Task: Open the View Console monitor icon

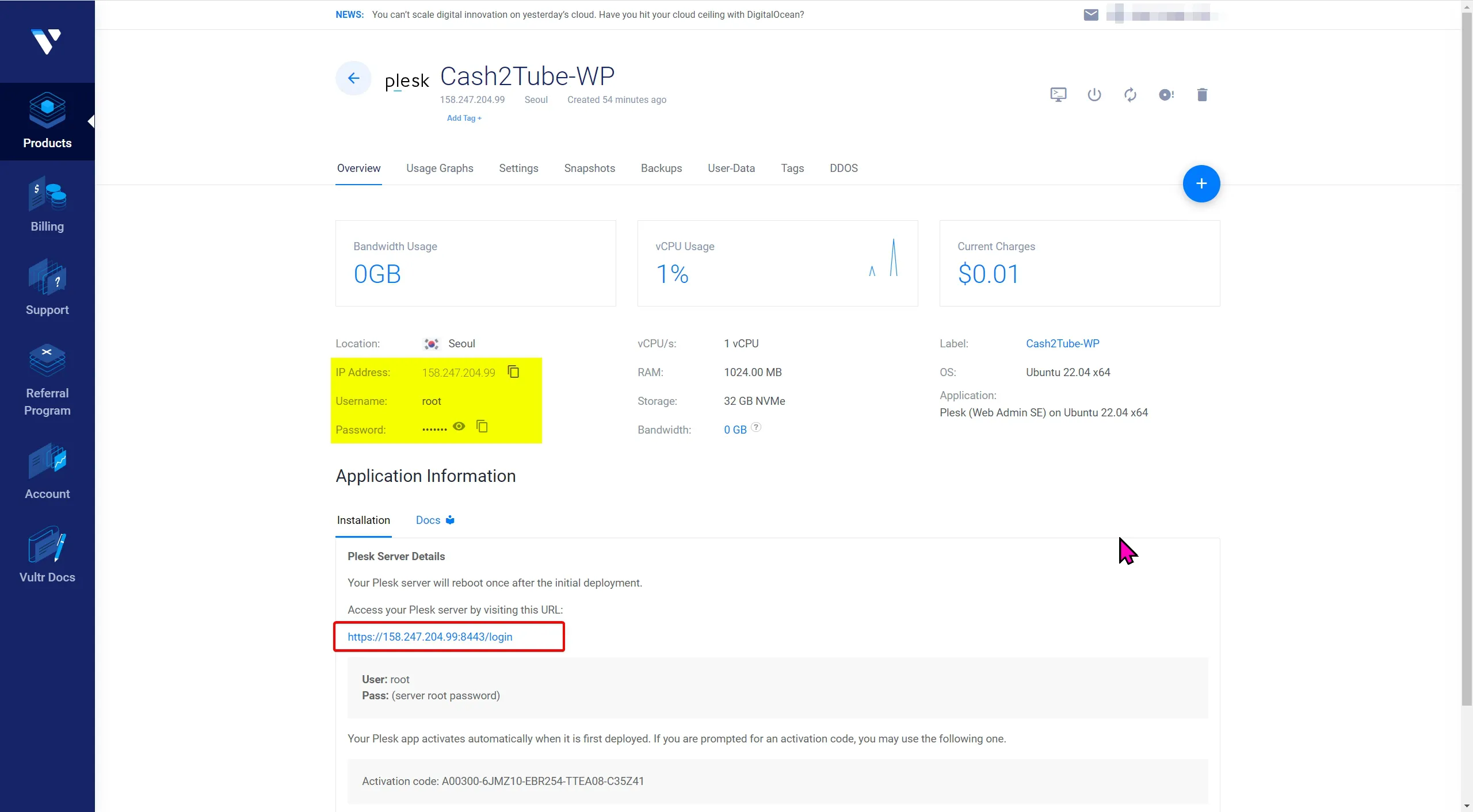Action: coord(1058,95)
